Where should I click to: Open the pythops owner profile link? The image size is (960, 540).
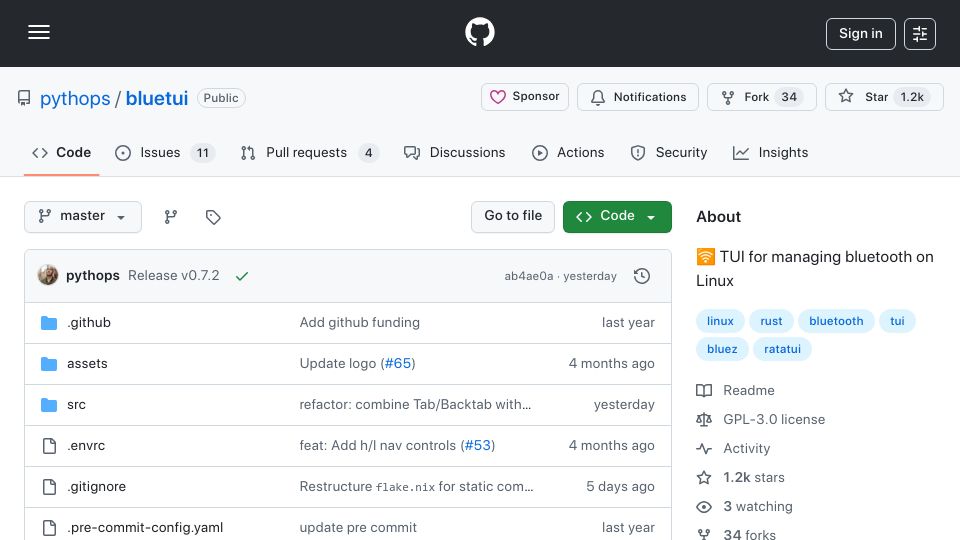click(x=75, y=99)
